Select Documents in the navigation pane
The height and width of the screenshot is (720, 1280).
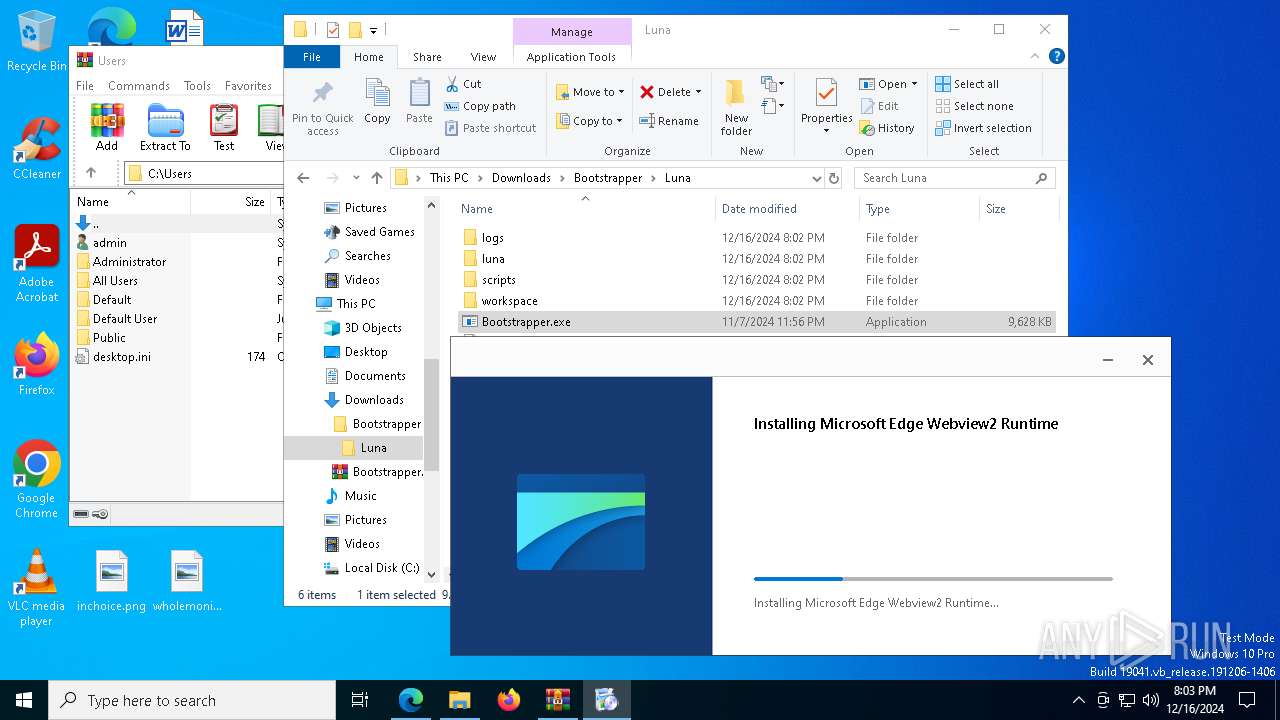coord(365,376)
